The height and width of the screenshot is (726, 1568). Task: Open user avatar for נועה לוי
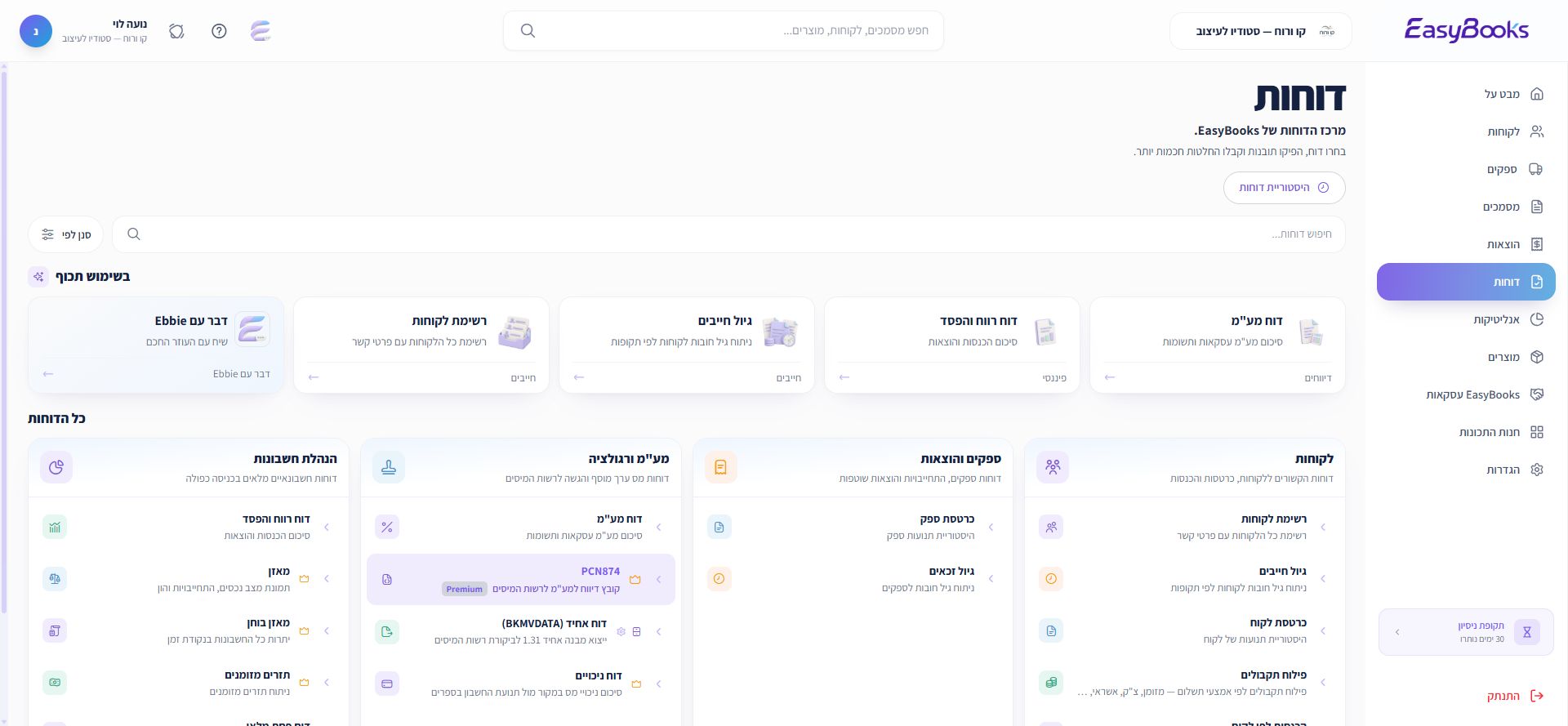tap(36, 31)
